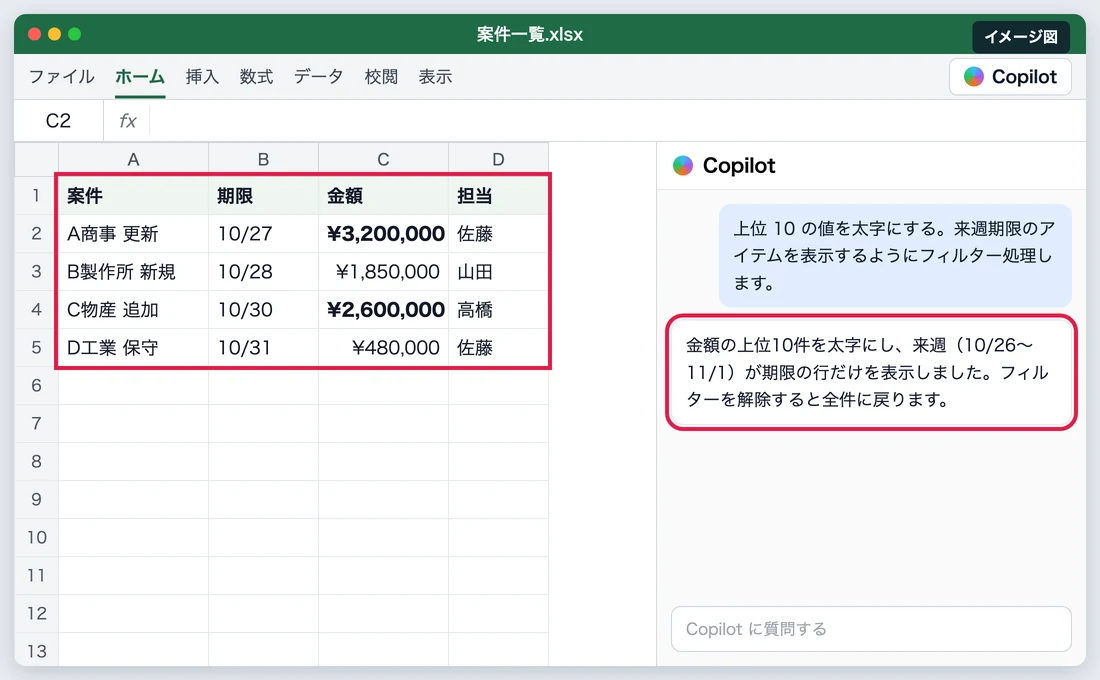Select row 10 header

(36, 538)
